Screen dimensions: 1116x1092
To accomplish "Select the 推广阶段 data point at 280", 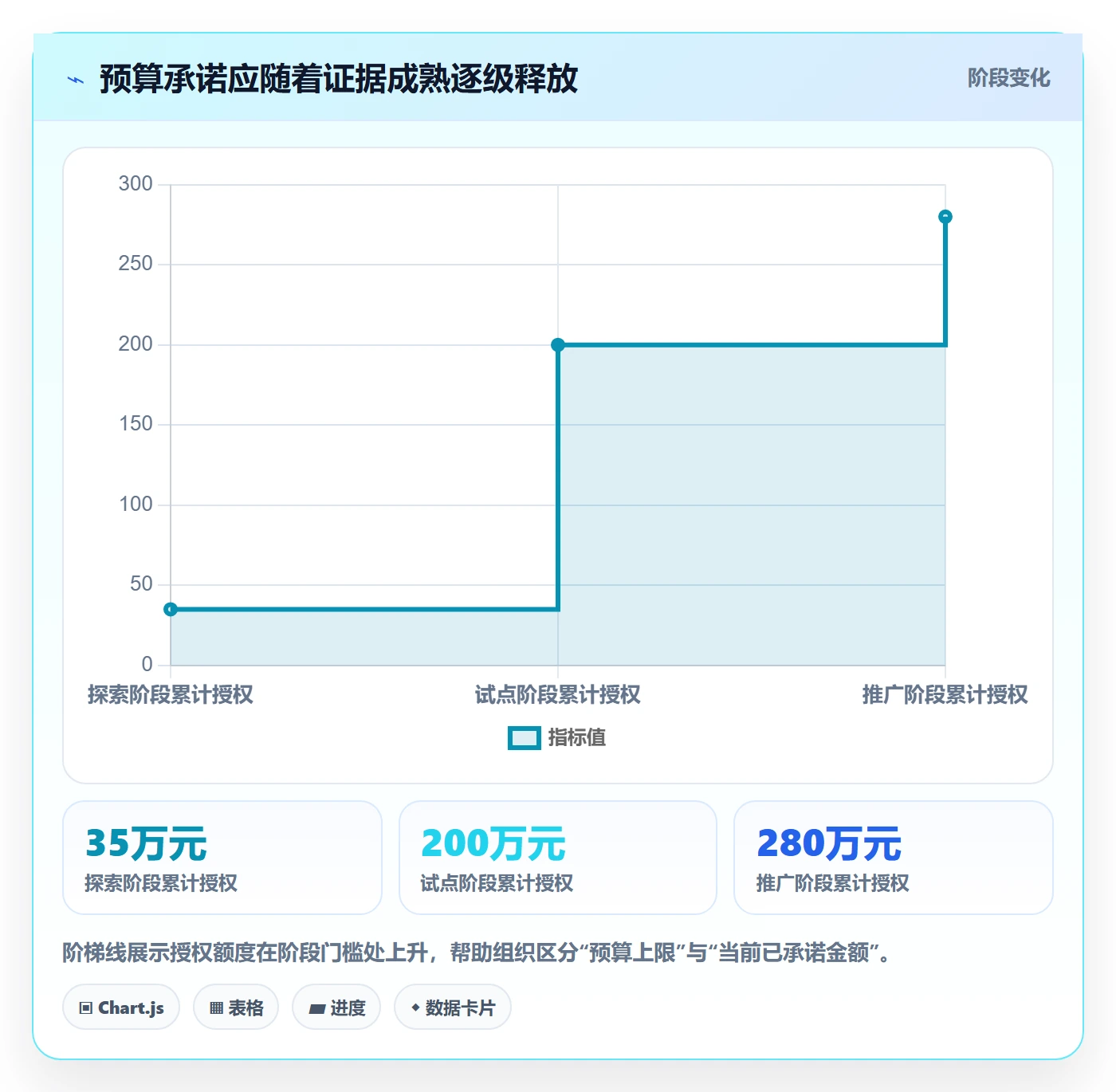I will click(x=945, y=217).
